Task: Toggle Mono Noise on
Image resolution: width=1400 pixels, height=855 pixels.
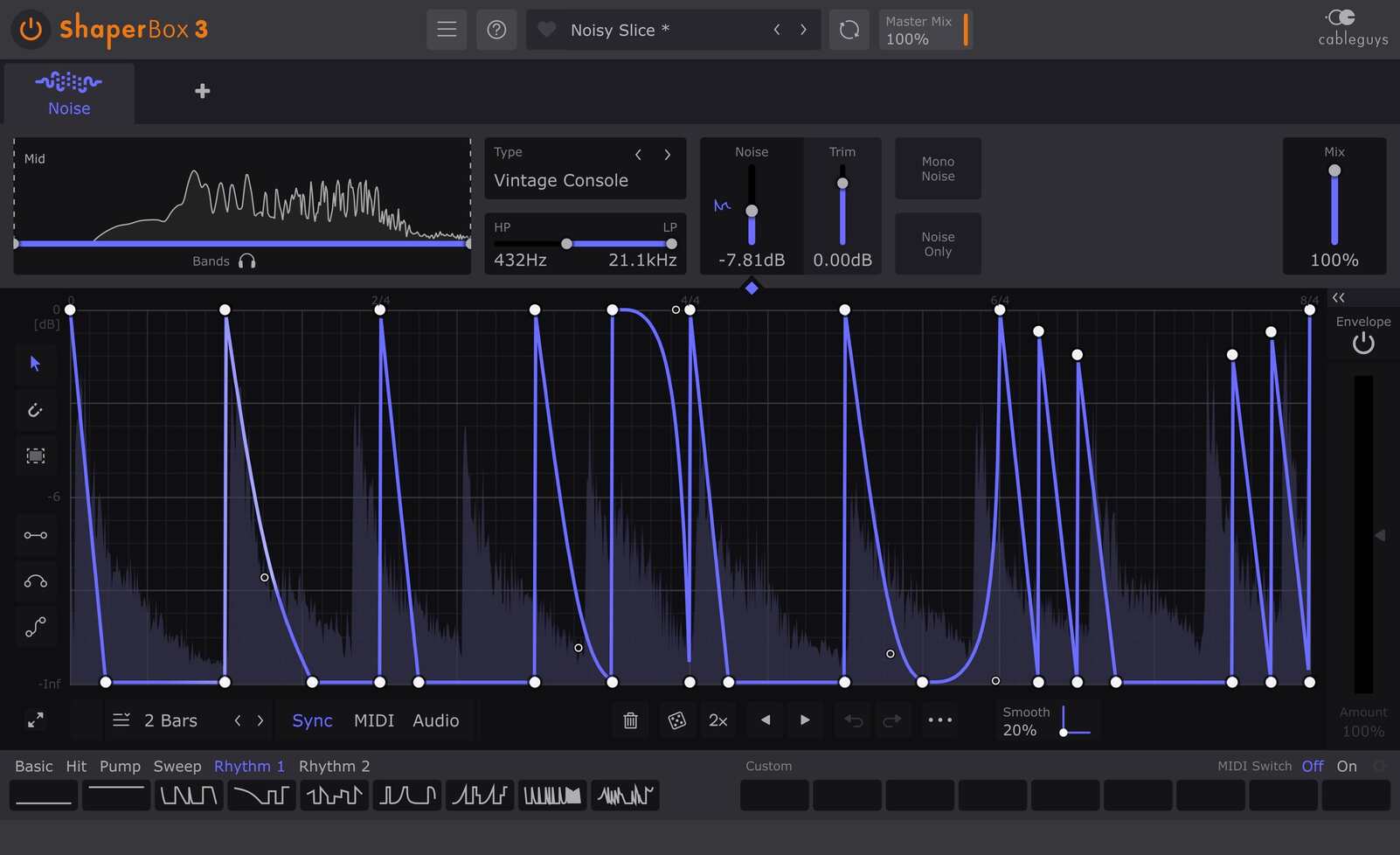Action: click(x=938, y=168)
